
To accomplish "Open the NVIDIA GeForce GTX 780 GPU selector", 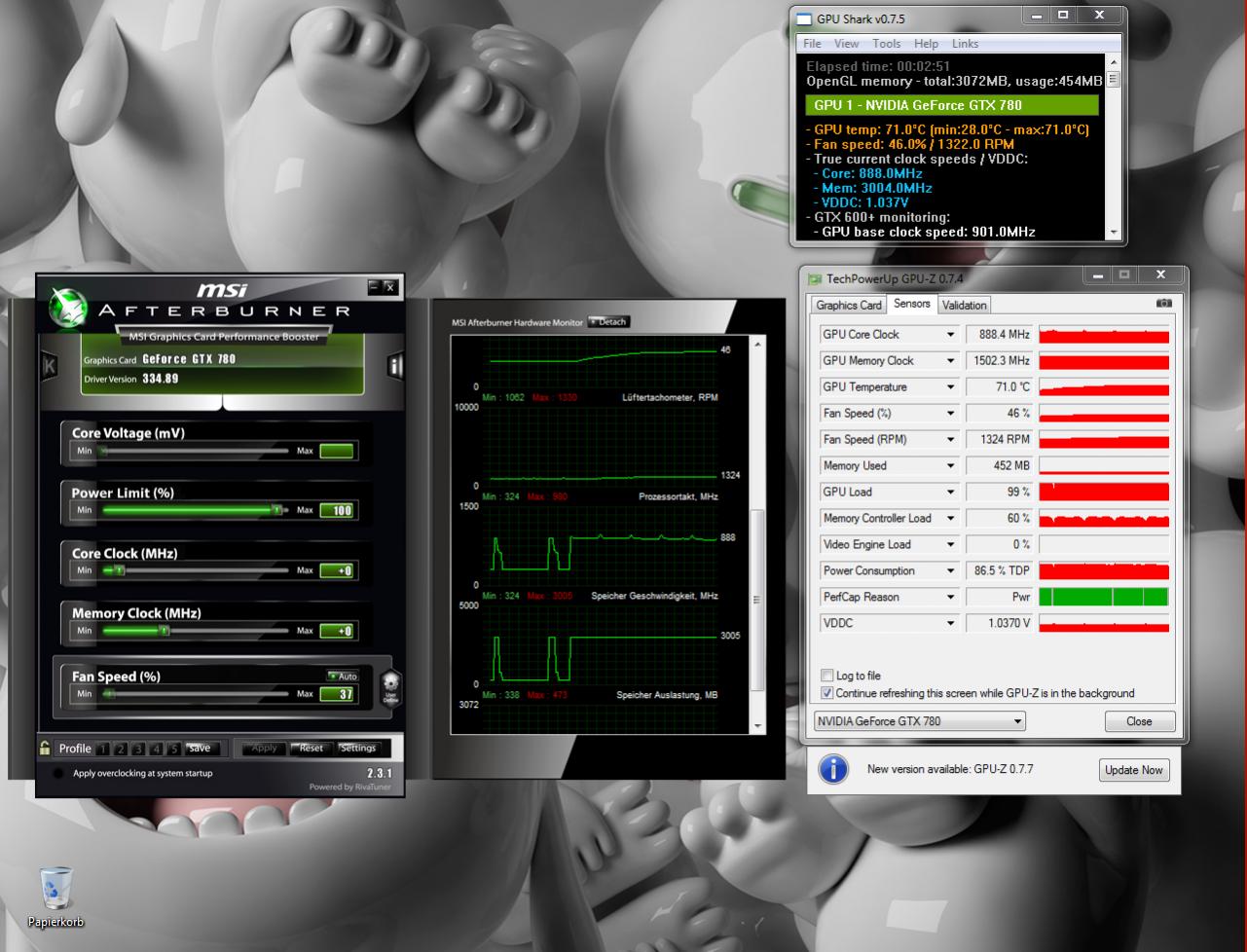I will 920,721.
